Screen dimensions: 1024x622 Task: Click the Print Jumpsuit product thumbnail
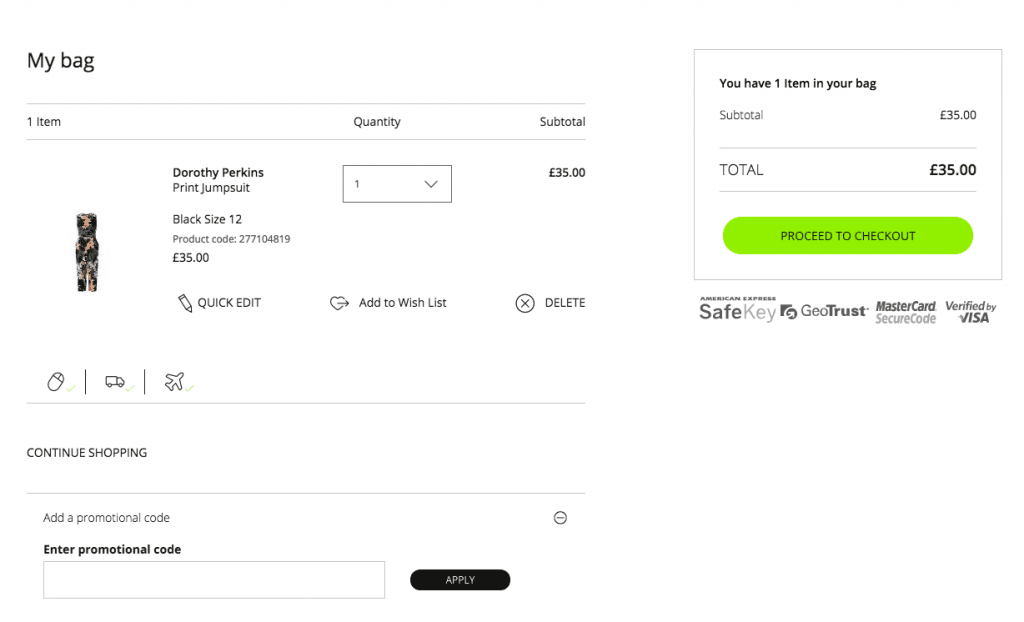point(86,251)
